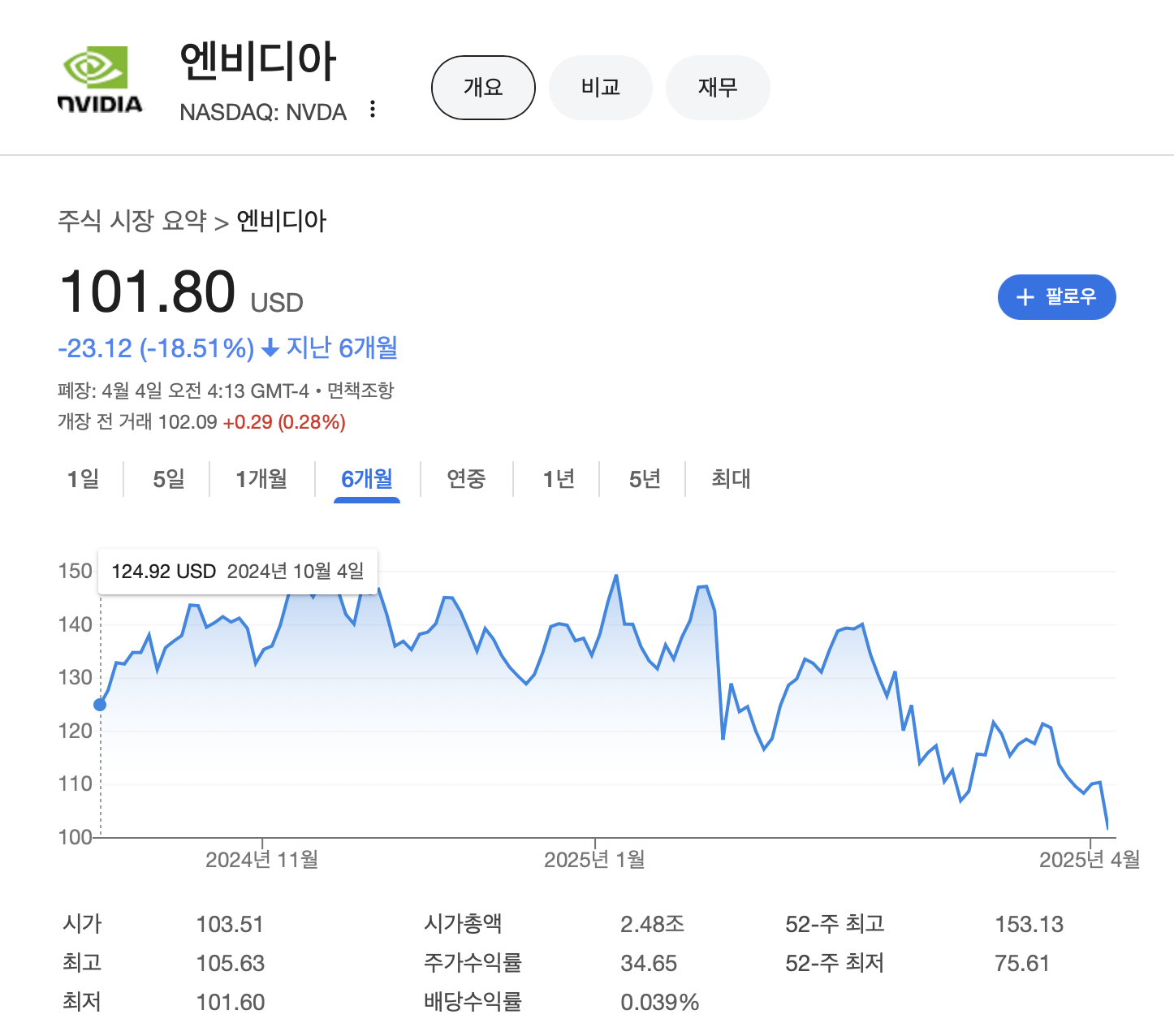Click the pre-market 102.09 price
This screenshot has width=1174, height=1036.
[188, 422]
